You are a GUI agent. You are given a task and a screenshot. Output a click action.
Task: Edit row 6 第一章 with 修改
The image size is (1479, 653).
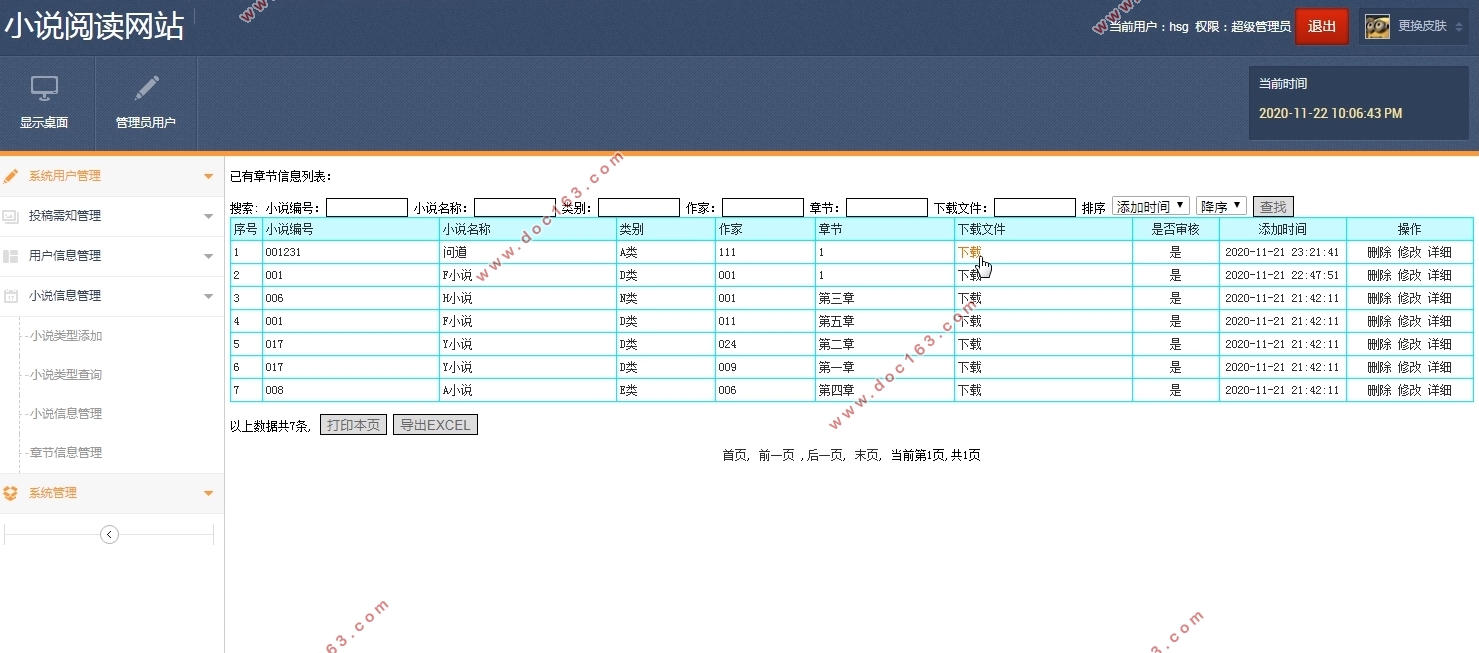1409,367
